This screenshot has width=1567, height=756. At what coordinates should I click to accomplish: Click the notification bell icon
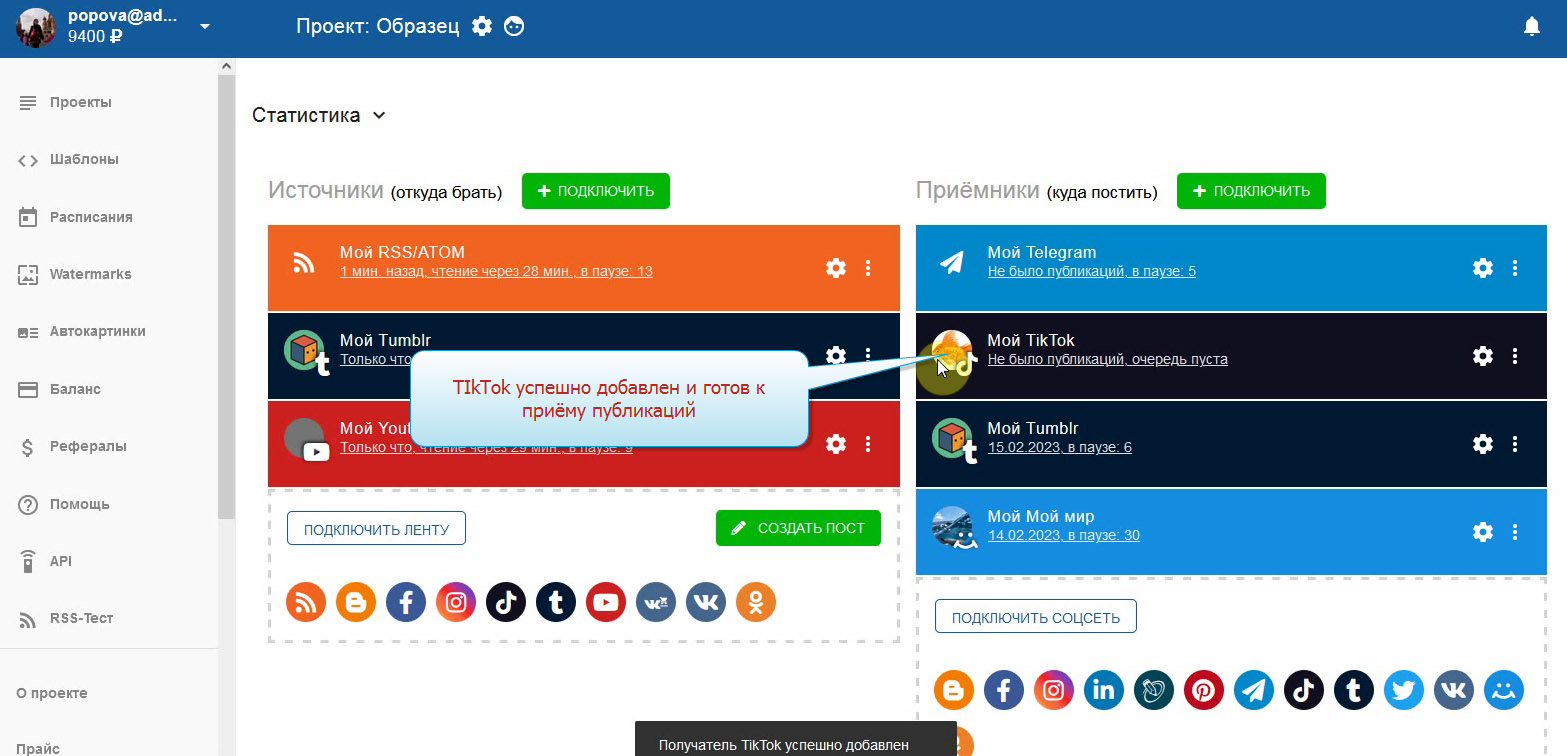pyautogui.click(x=1531, y=27)
